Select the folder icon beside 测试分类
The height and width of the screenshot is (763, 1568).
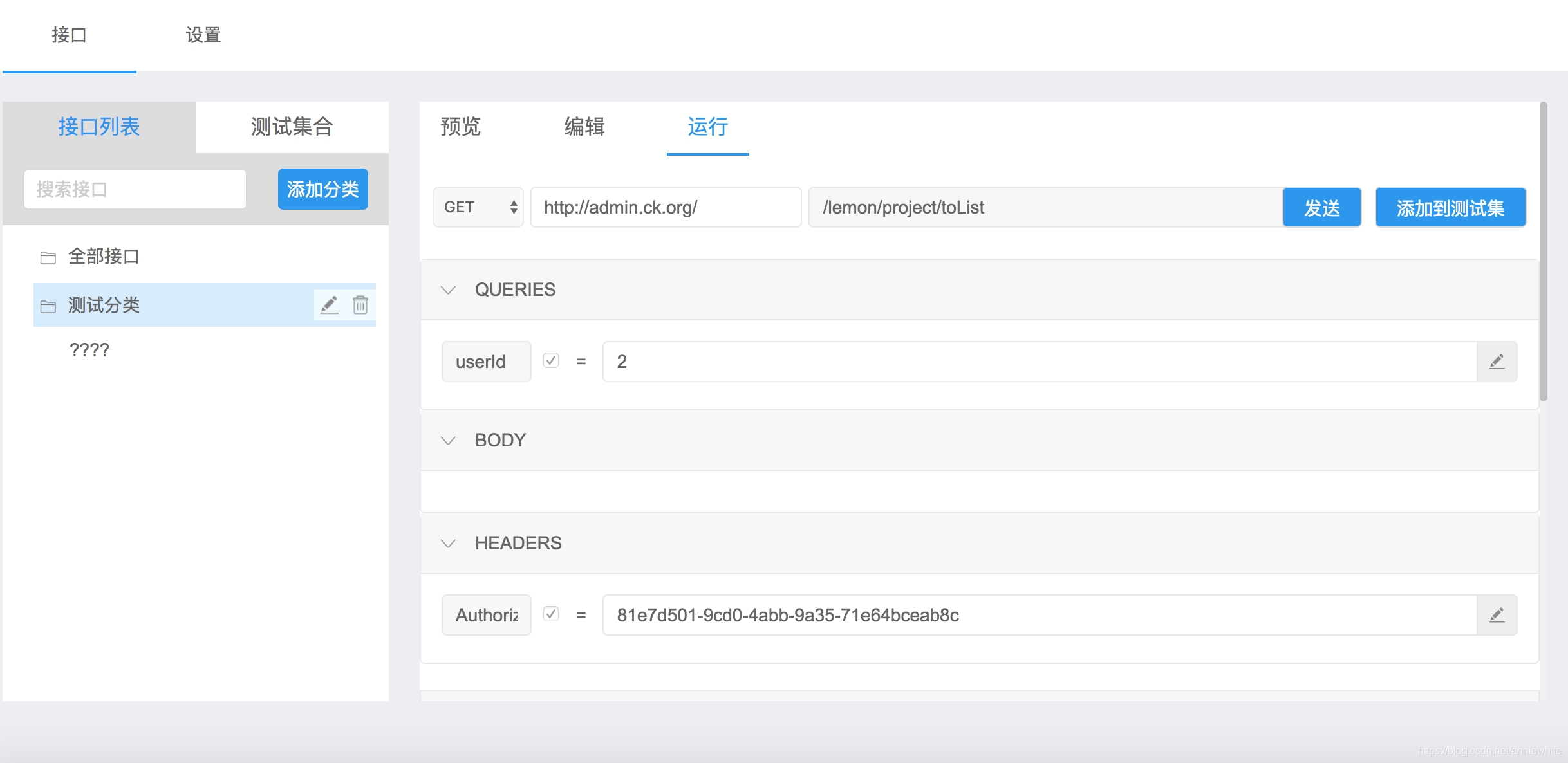pos(48,306)
